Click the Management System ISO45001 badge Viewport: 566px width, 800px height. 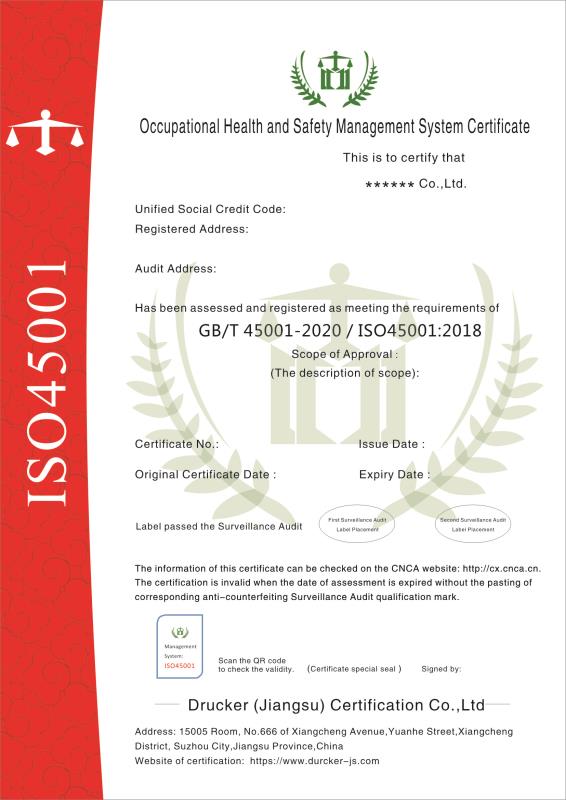(180, 646)
